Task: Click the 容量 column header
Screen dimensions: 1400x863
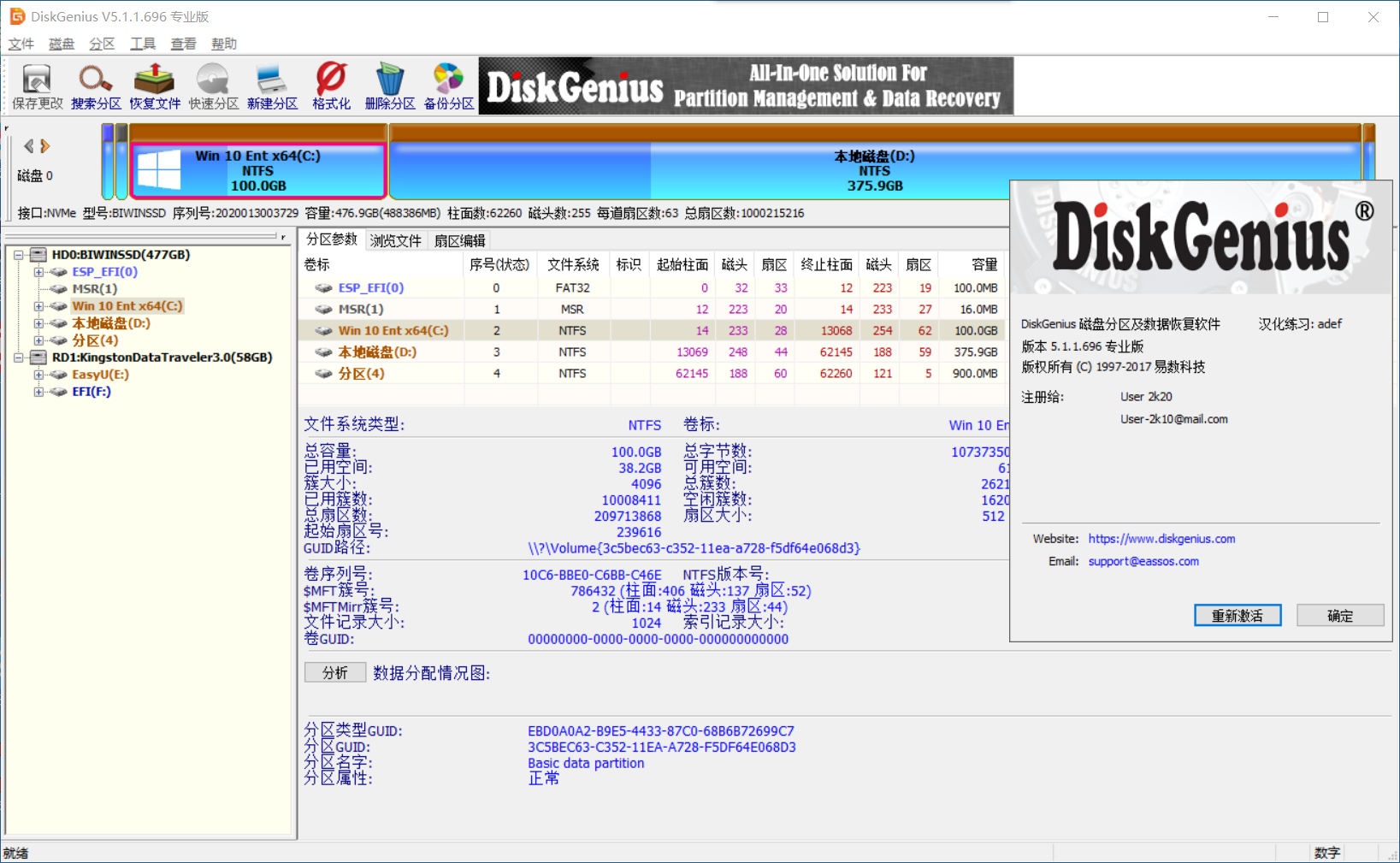Action: [x=972, y=265]
